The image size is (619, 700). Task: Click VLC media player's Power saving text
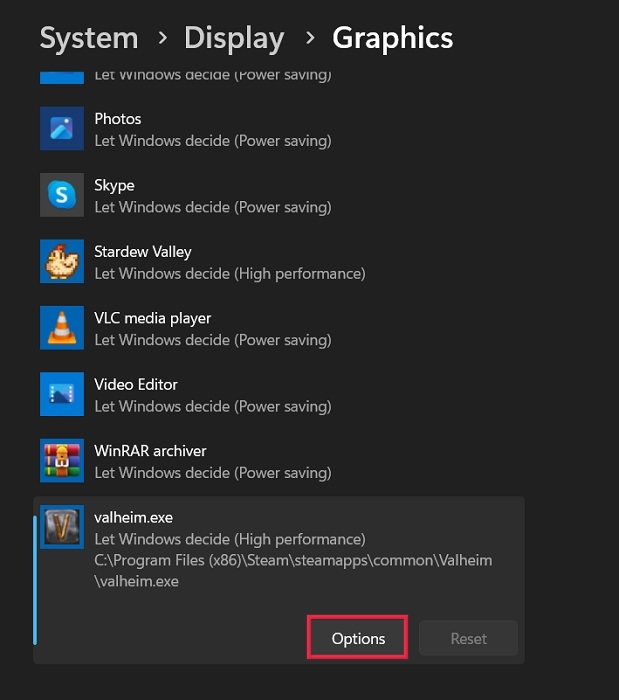[x=213, y=340]
